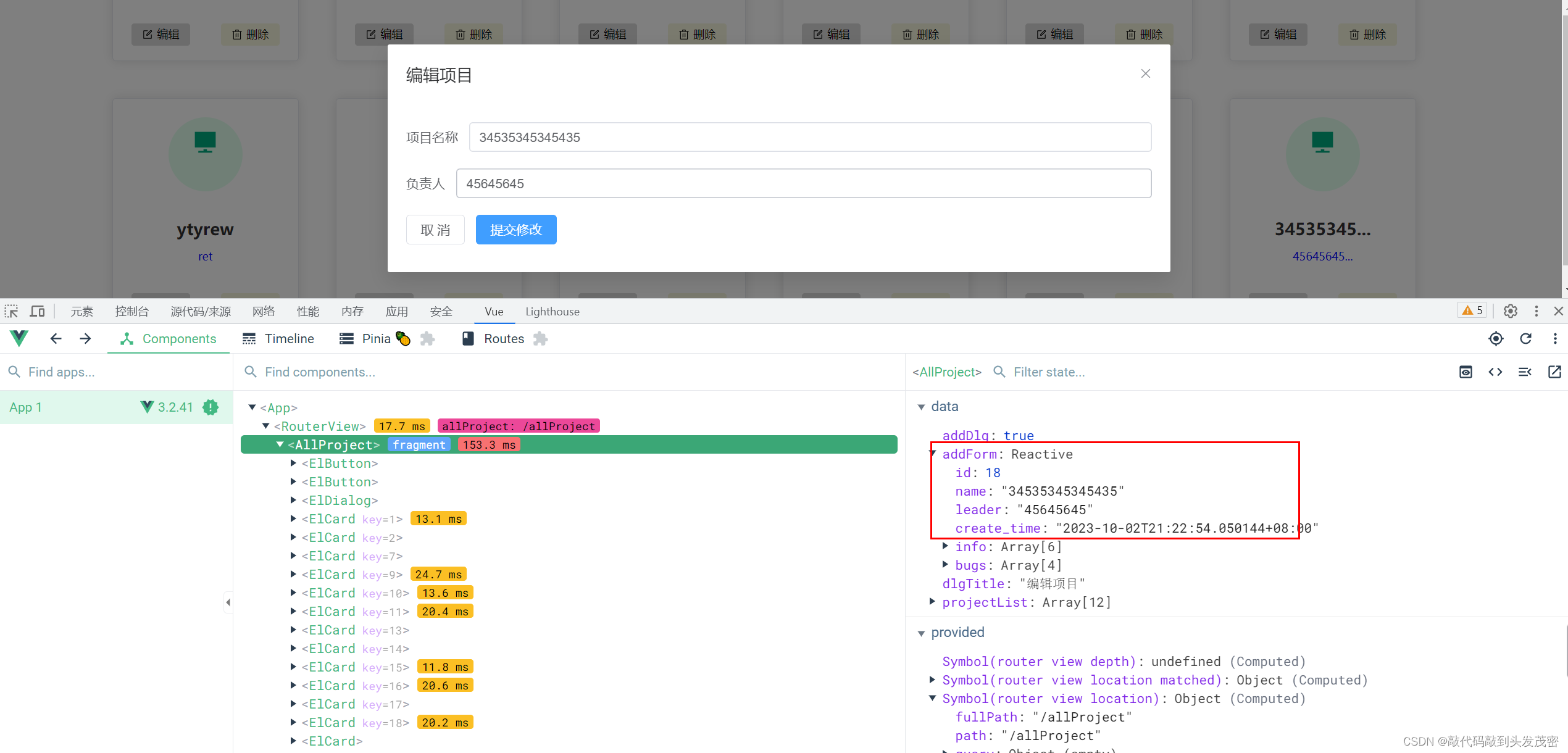Select the Timeline panel icon

pyautogui.click(x=248, y=339)
